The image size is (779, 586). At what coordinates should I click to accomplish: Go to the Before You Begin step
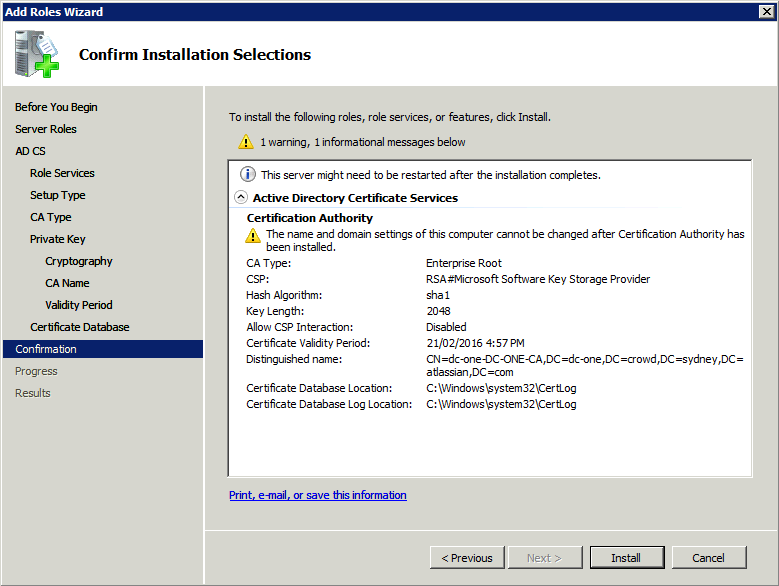coord(56,107)
